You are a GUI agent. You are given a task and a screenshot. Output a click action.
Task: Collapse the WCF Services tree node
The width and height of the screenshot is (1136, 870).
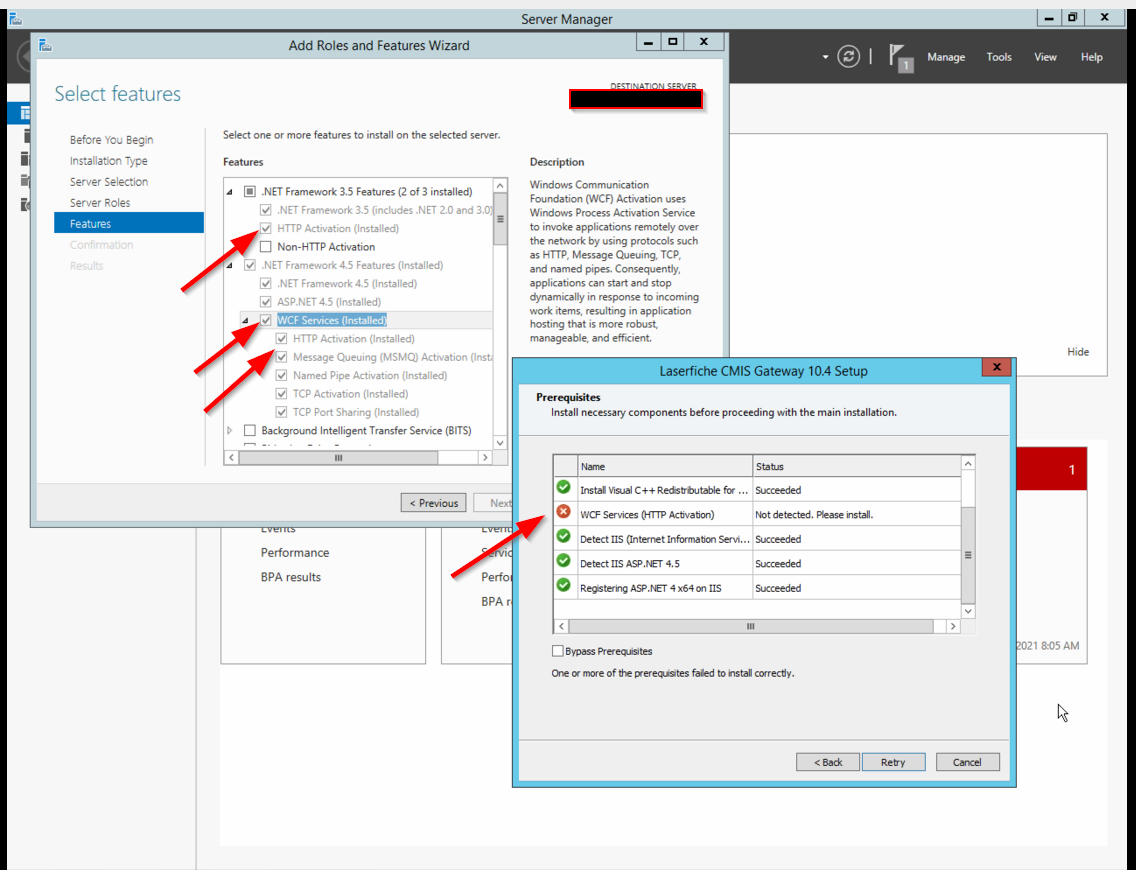(x=246, y=321)
